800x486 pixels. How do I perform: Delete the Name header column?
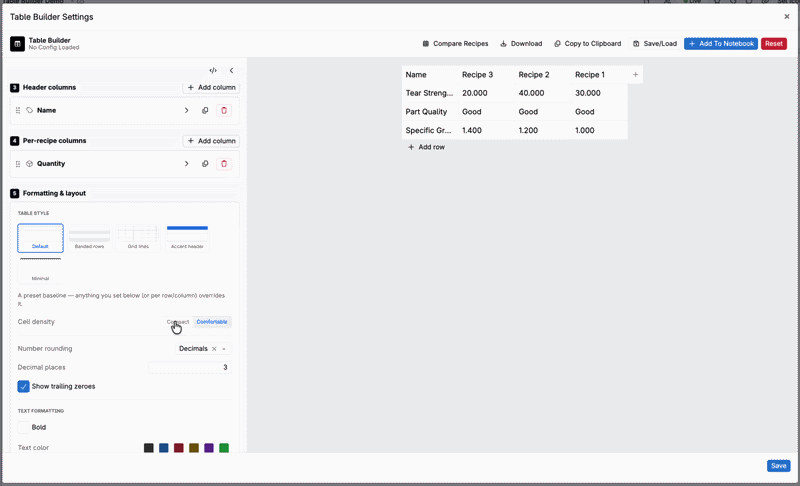pyautogui.click(x=223, y=110)
